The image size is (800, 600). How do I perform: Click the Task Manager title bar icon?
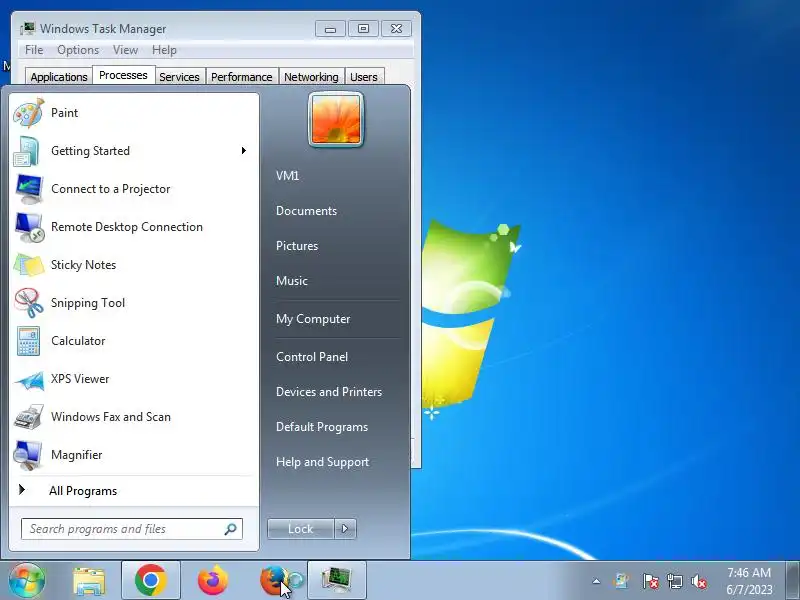[x=28, y=29]
